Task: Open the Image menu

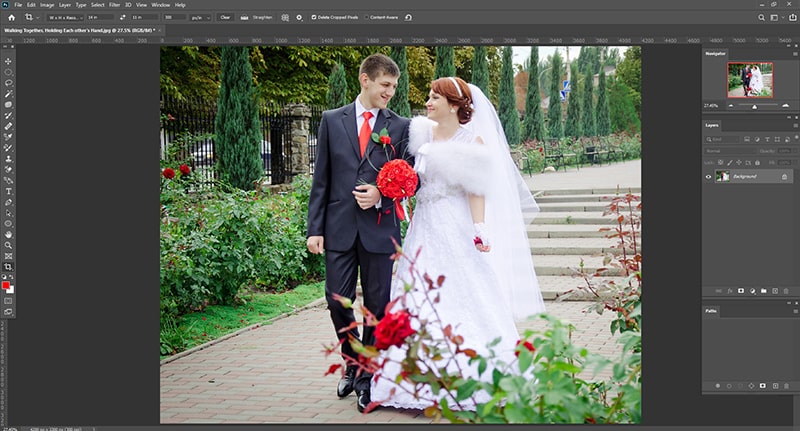Action: (x=47, y=5)
